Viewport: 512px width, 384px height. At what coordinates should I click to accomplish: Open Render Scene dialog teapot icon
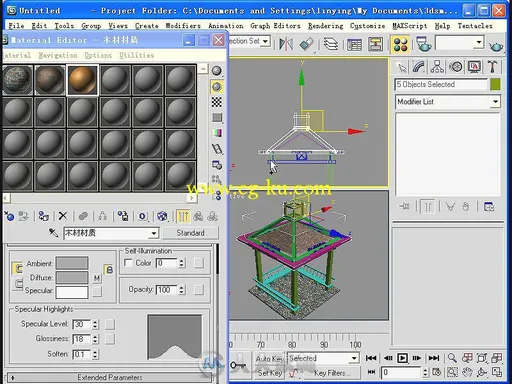click(x=423, y=44)
